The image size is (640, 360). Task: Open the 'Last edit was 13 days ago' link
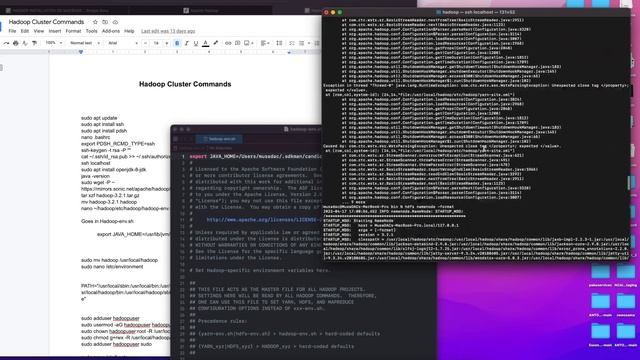coord(168,31)
